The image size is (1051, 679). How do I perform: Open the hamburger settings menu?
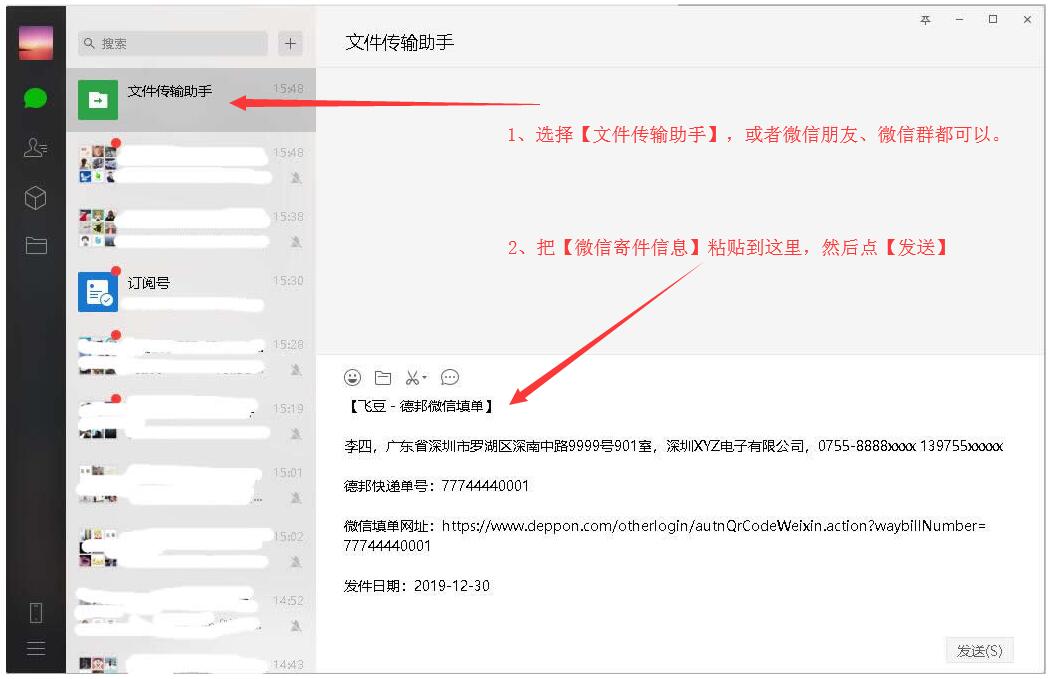(x=36, y=648)
